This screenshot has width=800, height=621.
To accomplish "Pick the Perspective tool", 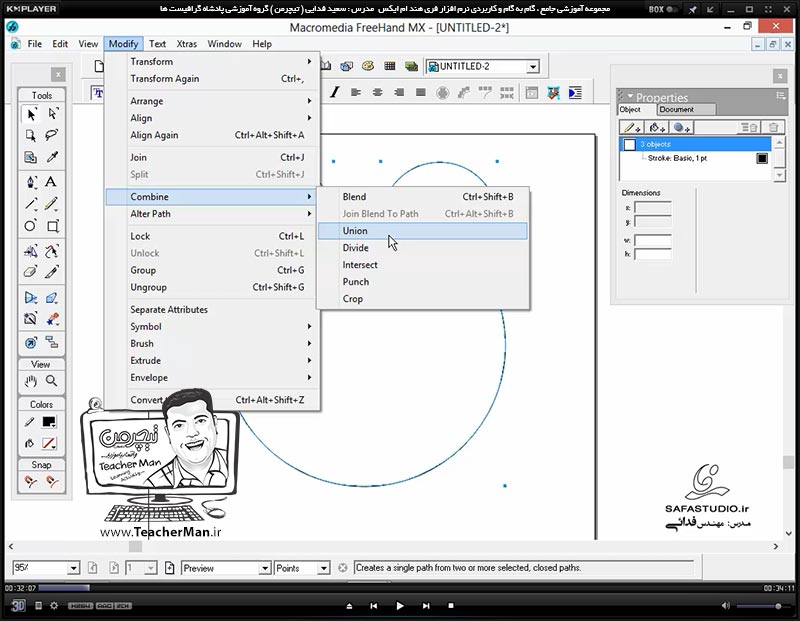I will tap(31, 297).
